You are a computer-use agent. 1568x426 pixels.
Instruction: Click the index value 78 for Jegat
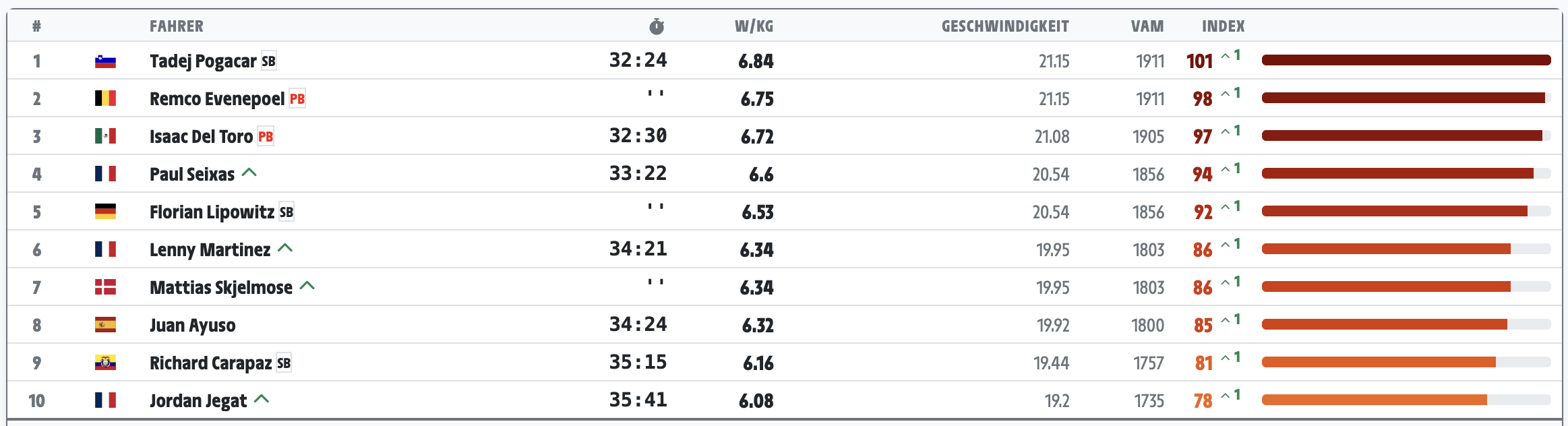[1203, 401]
